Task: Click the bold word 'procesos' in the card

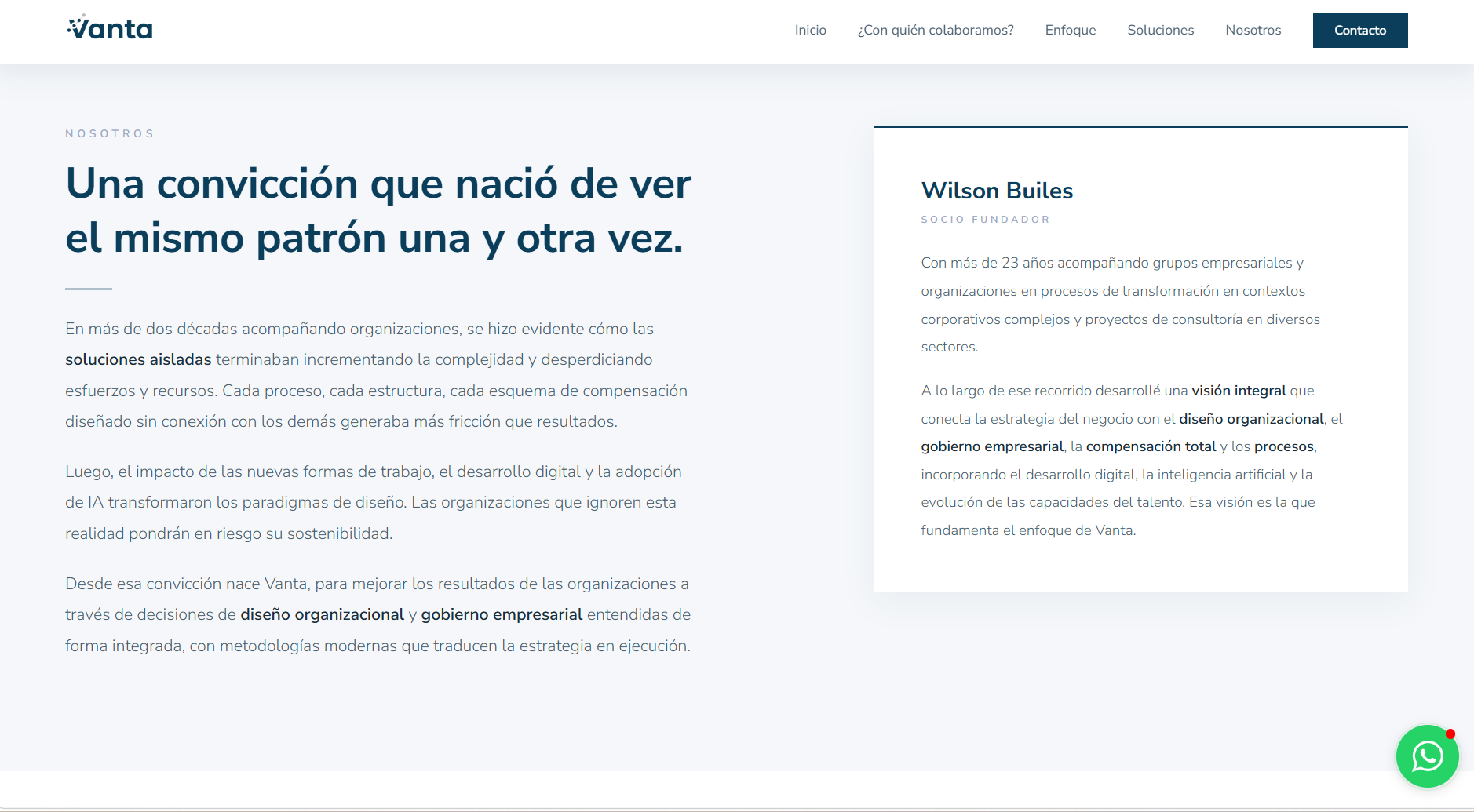Action: point(1283,446)
